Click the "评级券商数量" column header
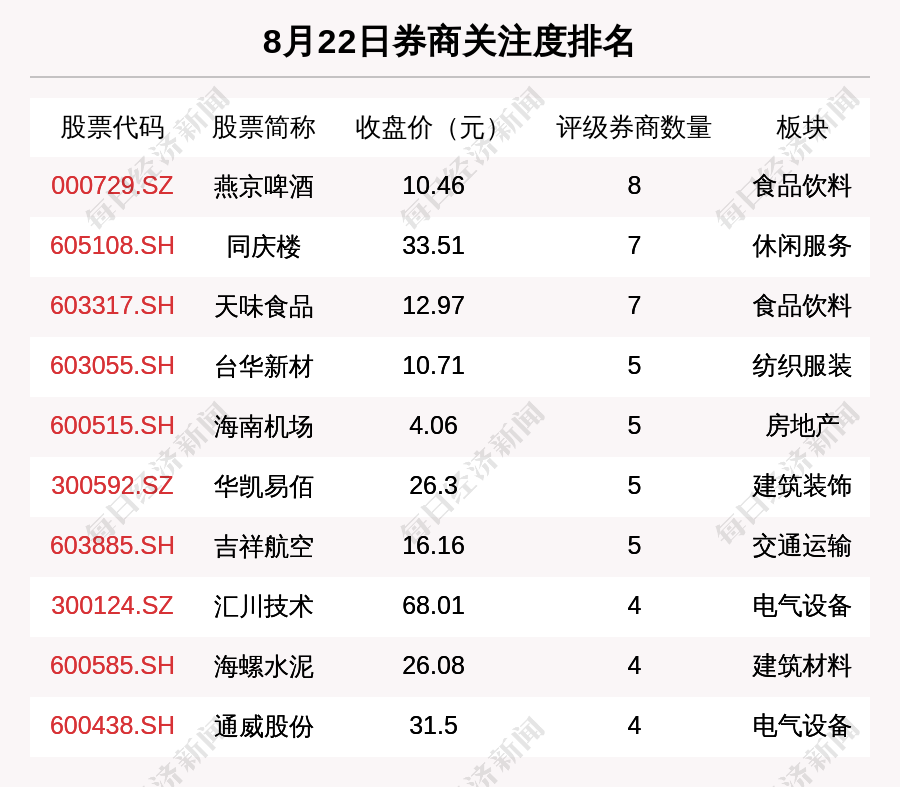 tap(634, 127)
